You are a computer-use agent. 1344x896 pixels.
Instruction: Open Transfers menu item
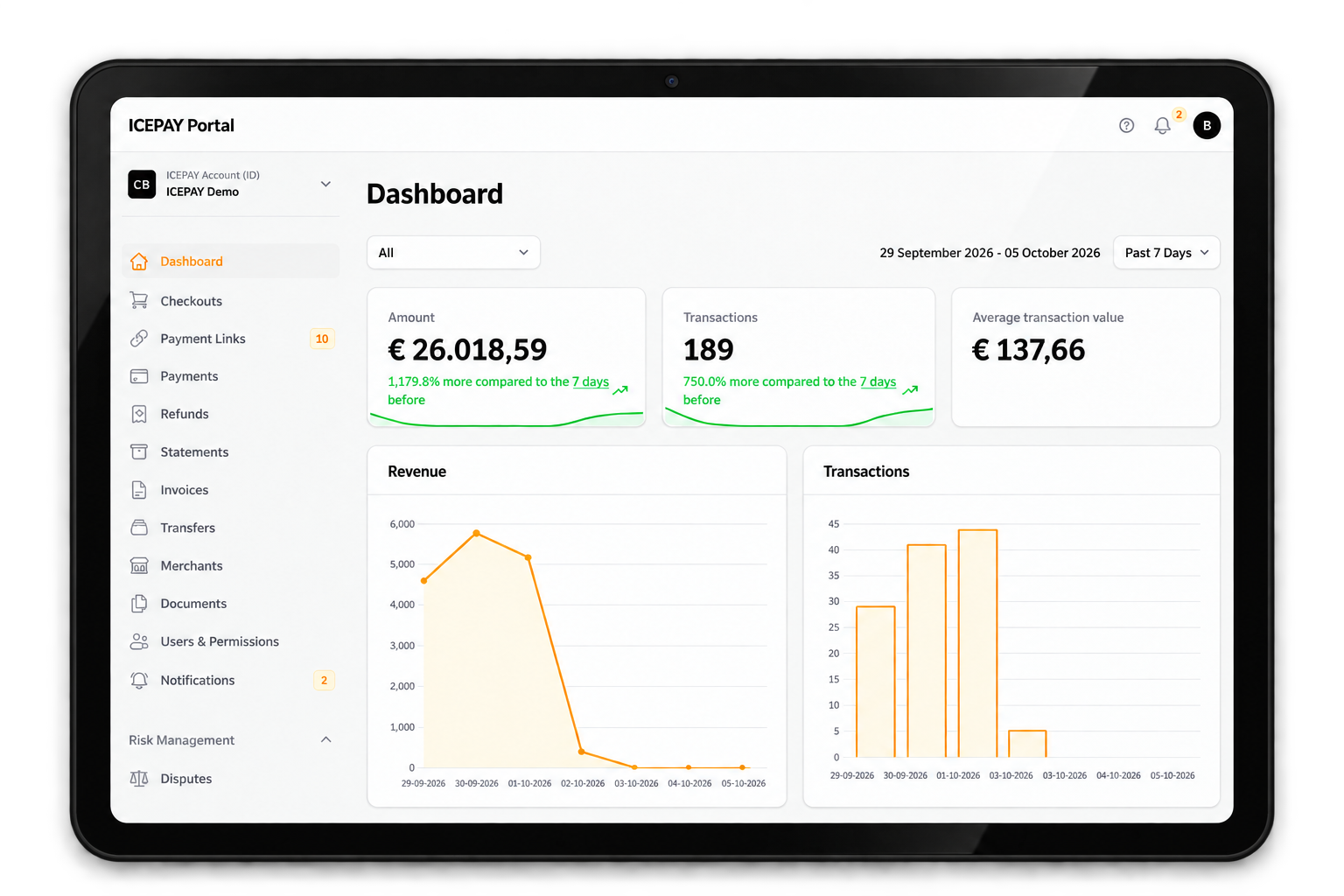(231, 528)
